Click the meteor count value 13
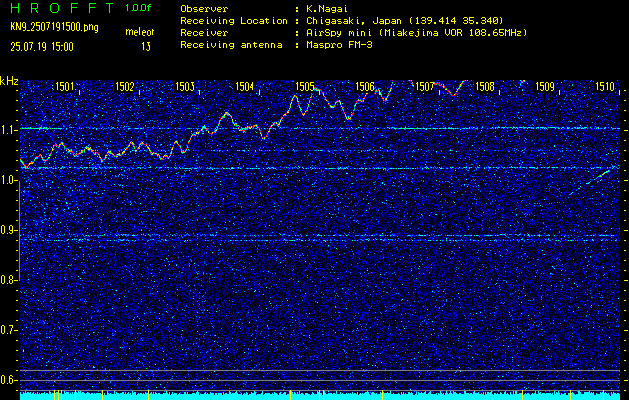 click(x=146, y=47)
